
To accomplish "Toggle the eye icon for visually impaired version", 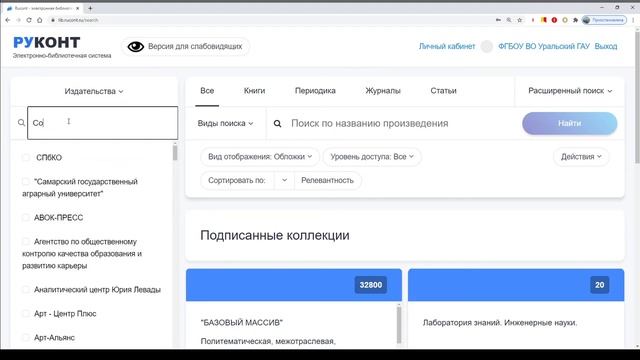I will (136, 47).
